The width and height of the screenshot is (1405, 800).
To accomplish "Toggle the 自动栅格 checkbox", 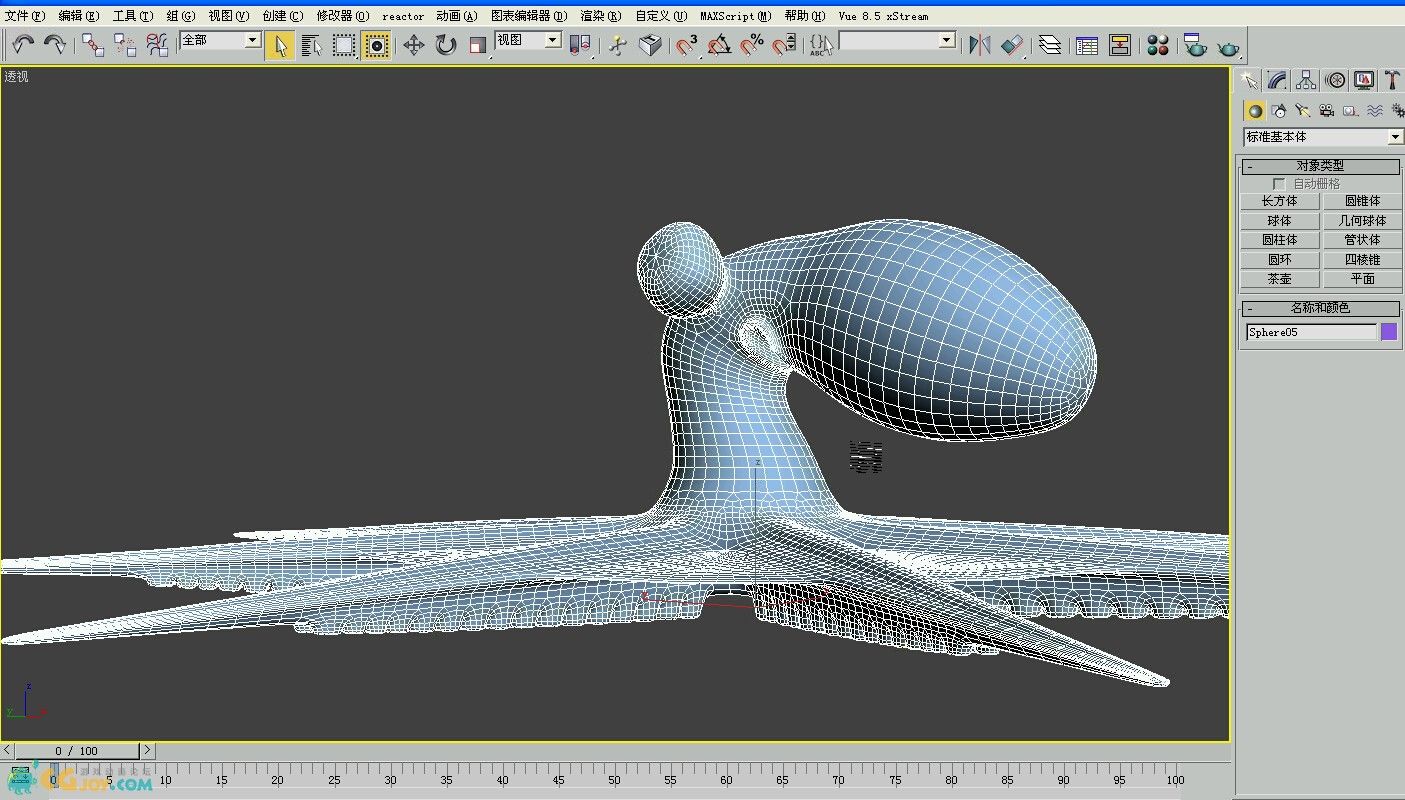I will point(1279,184).
